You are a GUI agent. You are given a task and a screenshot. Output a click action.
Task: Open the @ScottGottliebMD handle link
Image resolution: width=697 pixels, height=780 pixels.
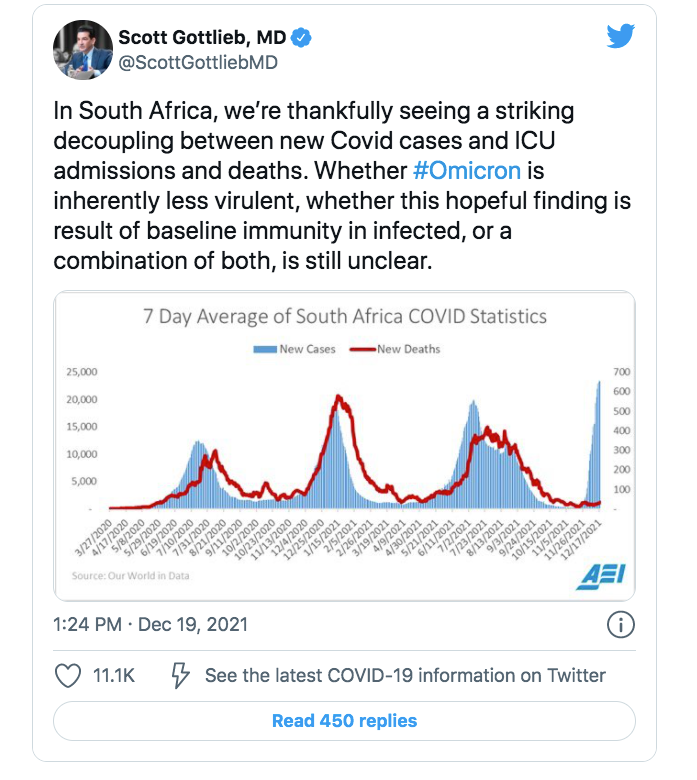pos(198,63)
